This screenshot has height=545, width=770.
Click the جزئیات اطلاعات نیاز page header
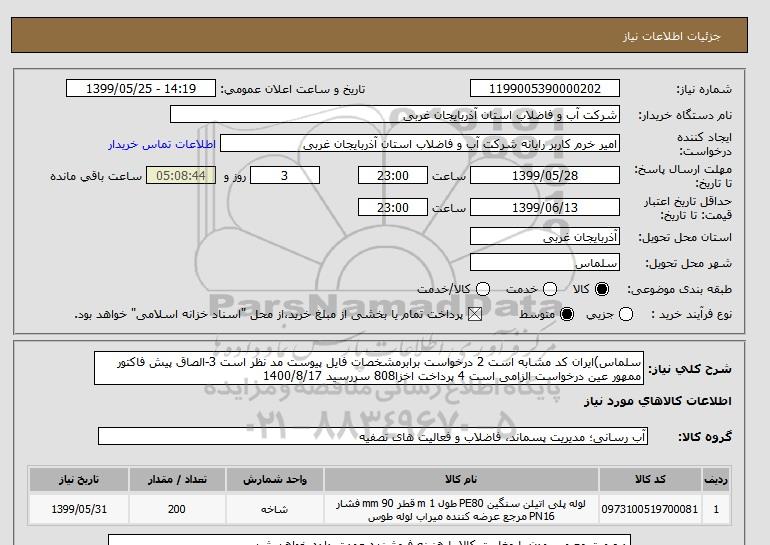(x=671, y=36)
